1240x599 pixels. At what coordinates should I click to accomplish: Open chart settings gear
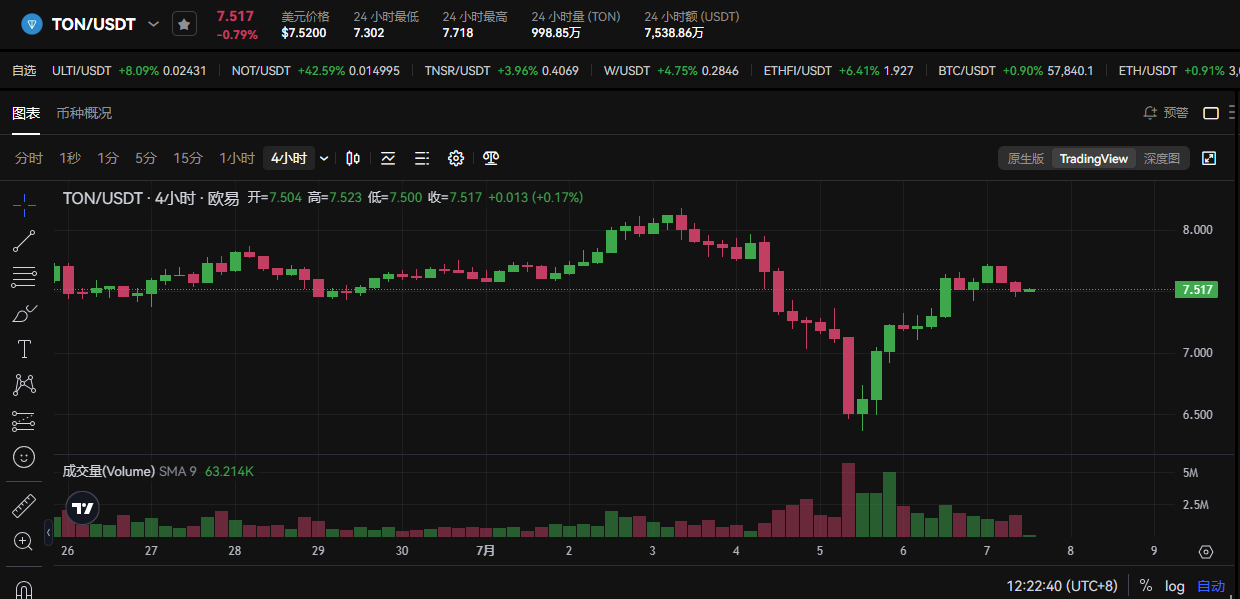[456, 158]
